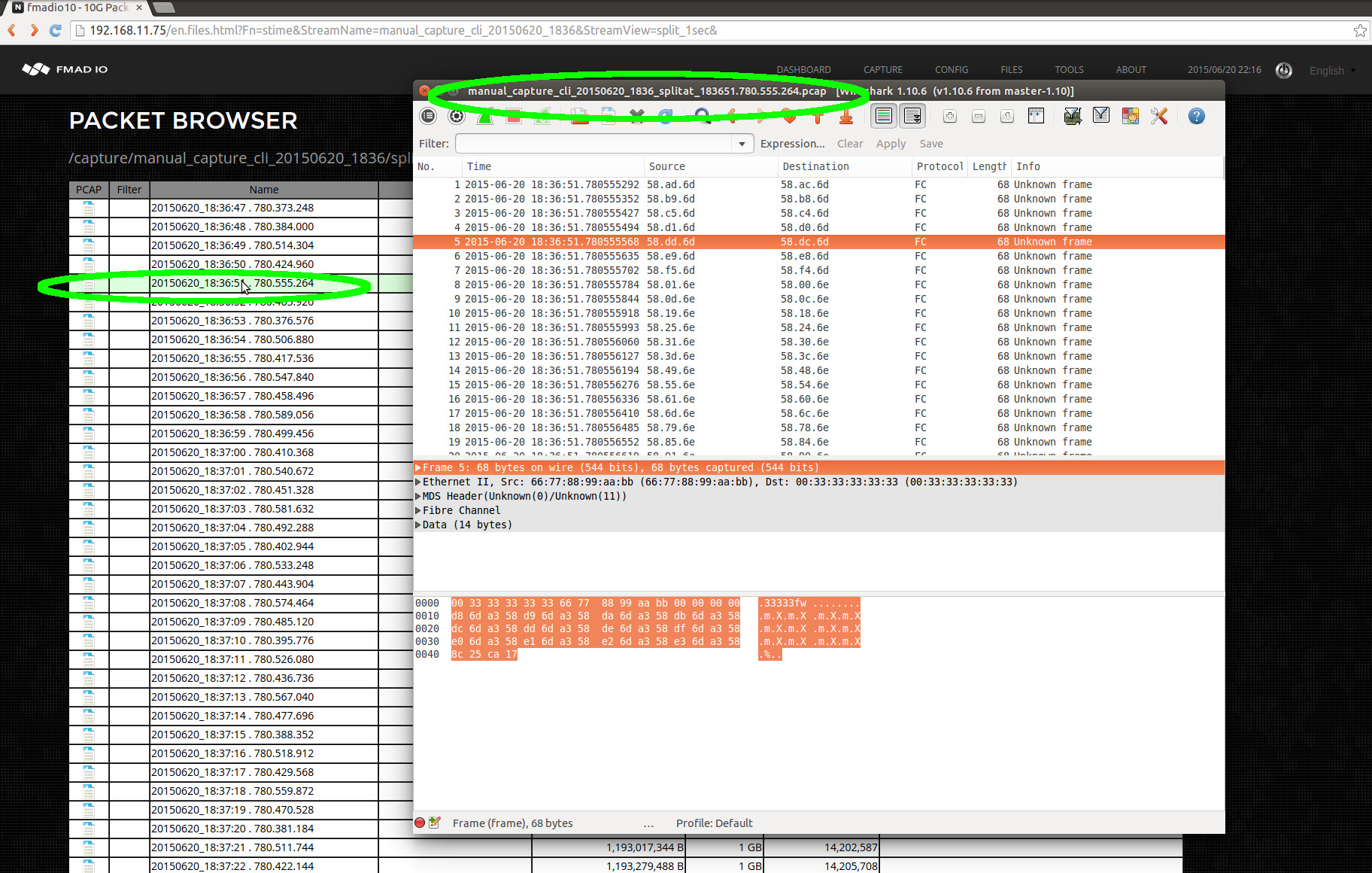Select packet number 10 in the list
Image resolution: width=1372 pixels, height=873 pixels.
coord(677,313)
